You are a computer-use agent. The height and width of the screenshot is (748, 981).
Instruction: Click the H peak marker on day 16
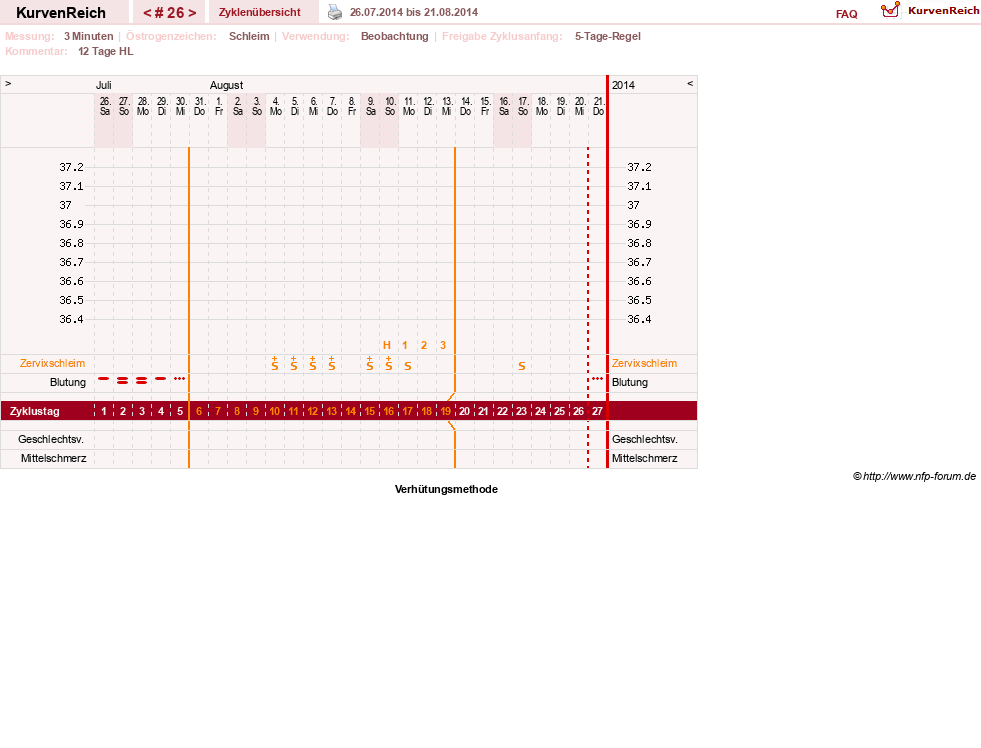[x=387, y=345]
